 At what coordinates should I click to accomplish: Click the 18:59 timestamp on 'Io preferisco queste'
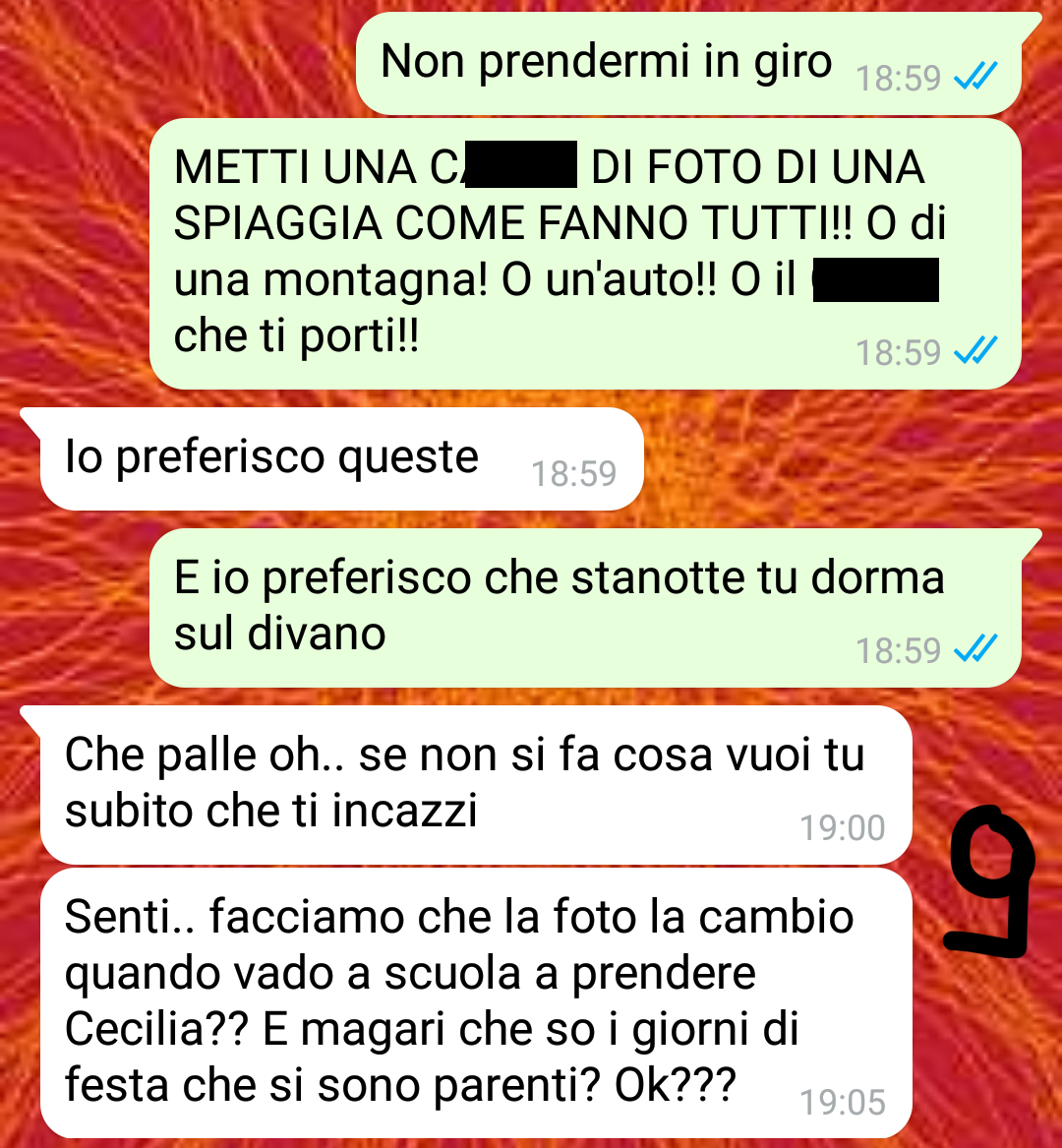point(574,474)
